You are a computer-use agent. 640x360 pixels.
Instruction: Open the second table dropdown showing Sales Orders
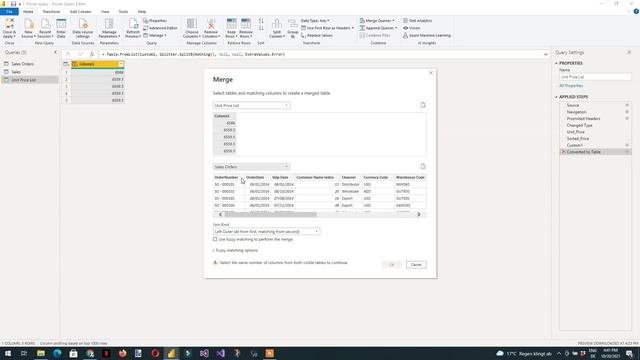pos(251,167)
